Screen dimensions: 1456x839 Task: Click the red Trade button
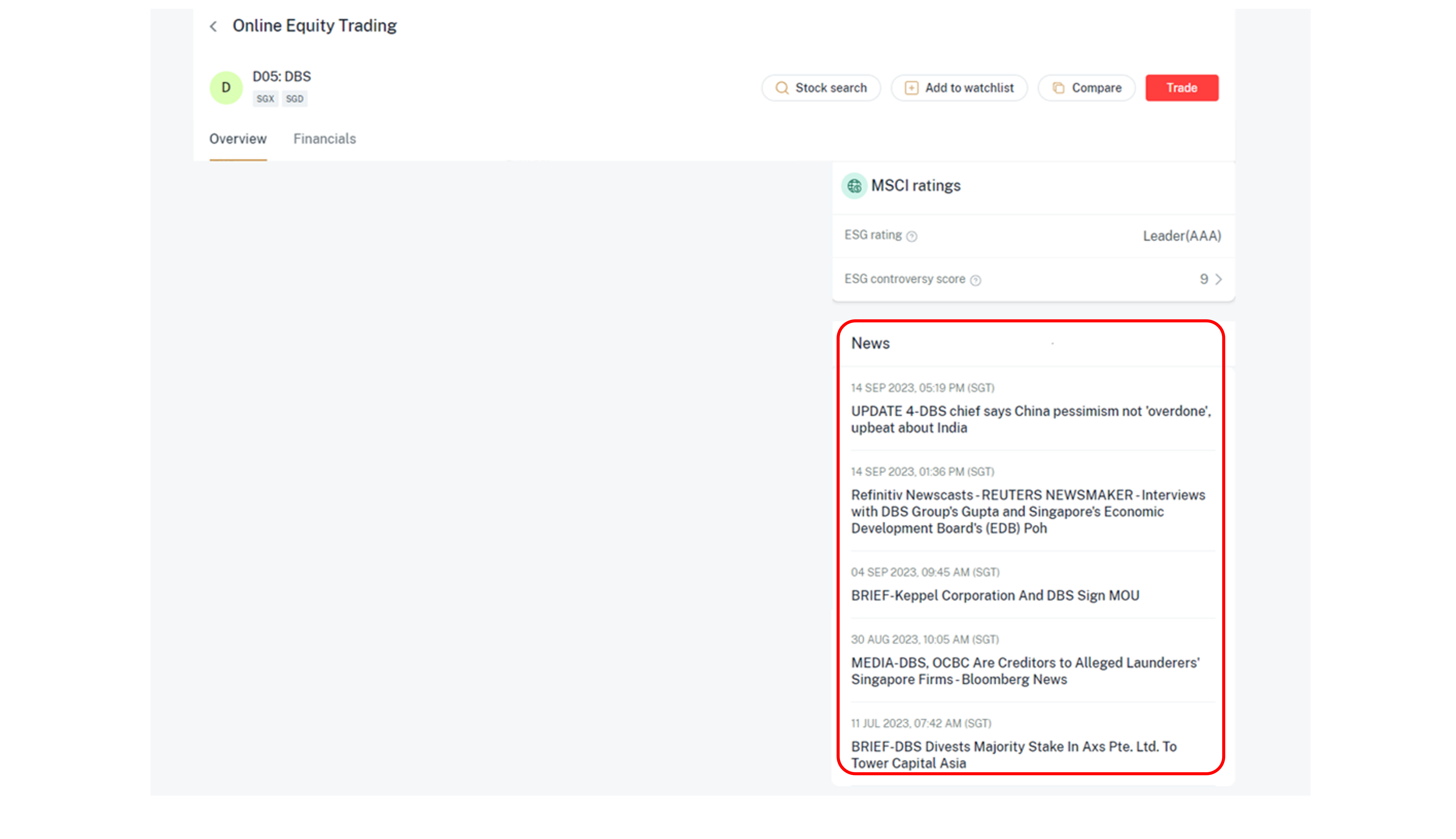point(1181,88)
